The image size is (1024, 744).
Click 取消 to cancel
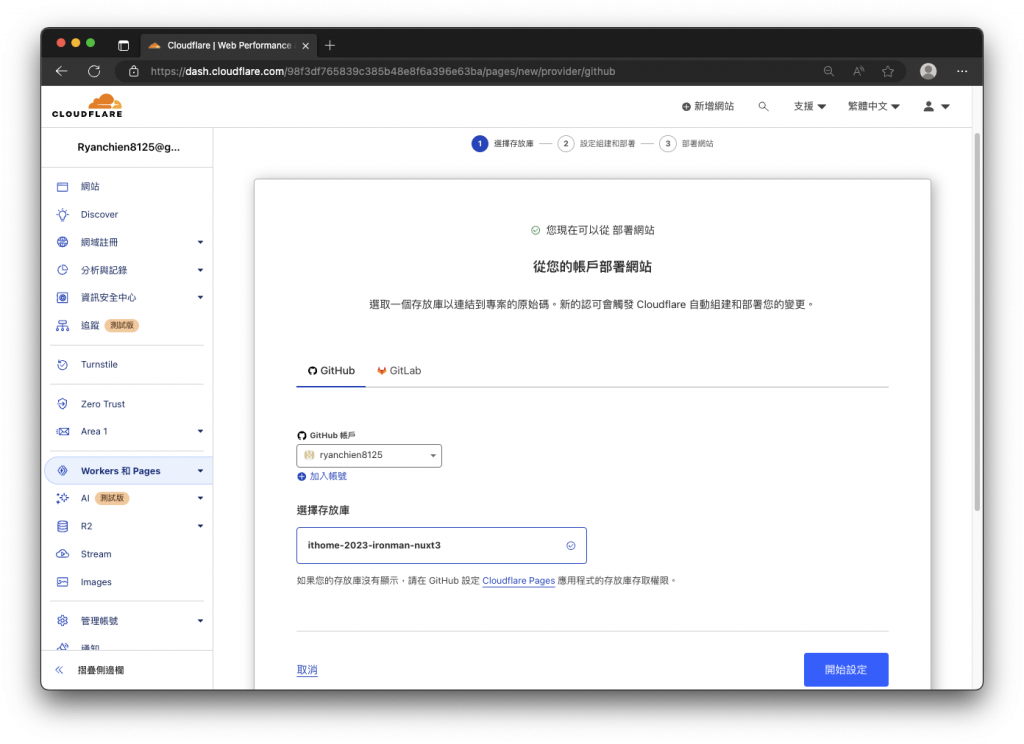307,670
